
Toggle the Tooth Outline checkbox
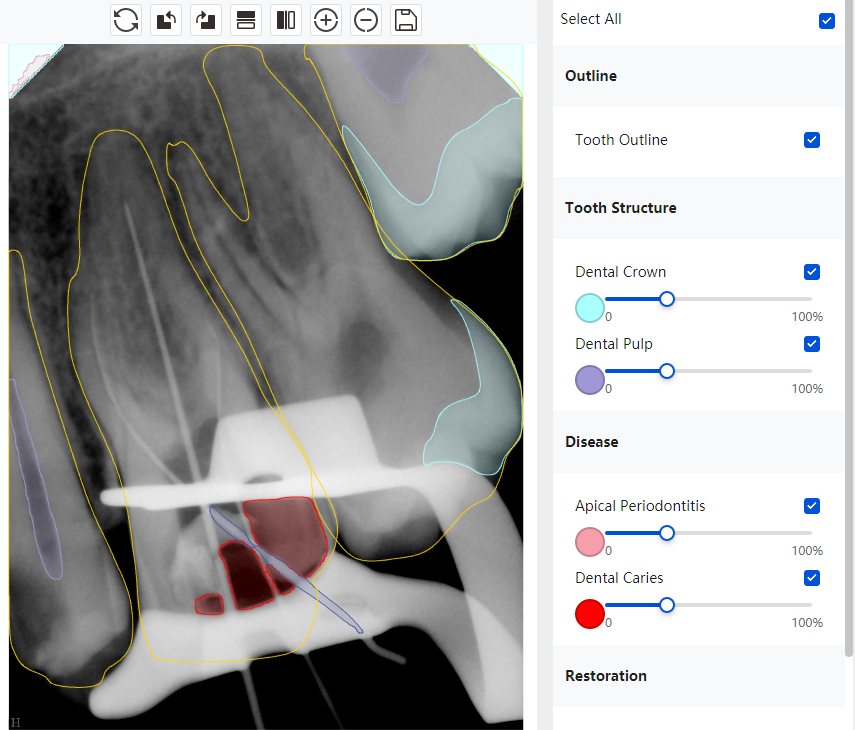tap(811, 140)
